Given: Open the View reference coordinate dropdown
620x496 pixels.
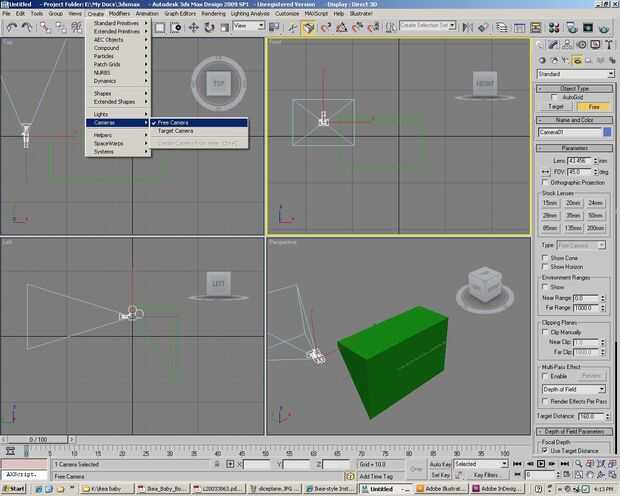Looking at the screenshot, I should 248,26.
